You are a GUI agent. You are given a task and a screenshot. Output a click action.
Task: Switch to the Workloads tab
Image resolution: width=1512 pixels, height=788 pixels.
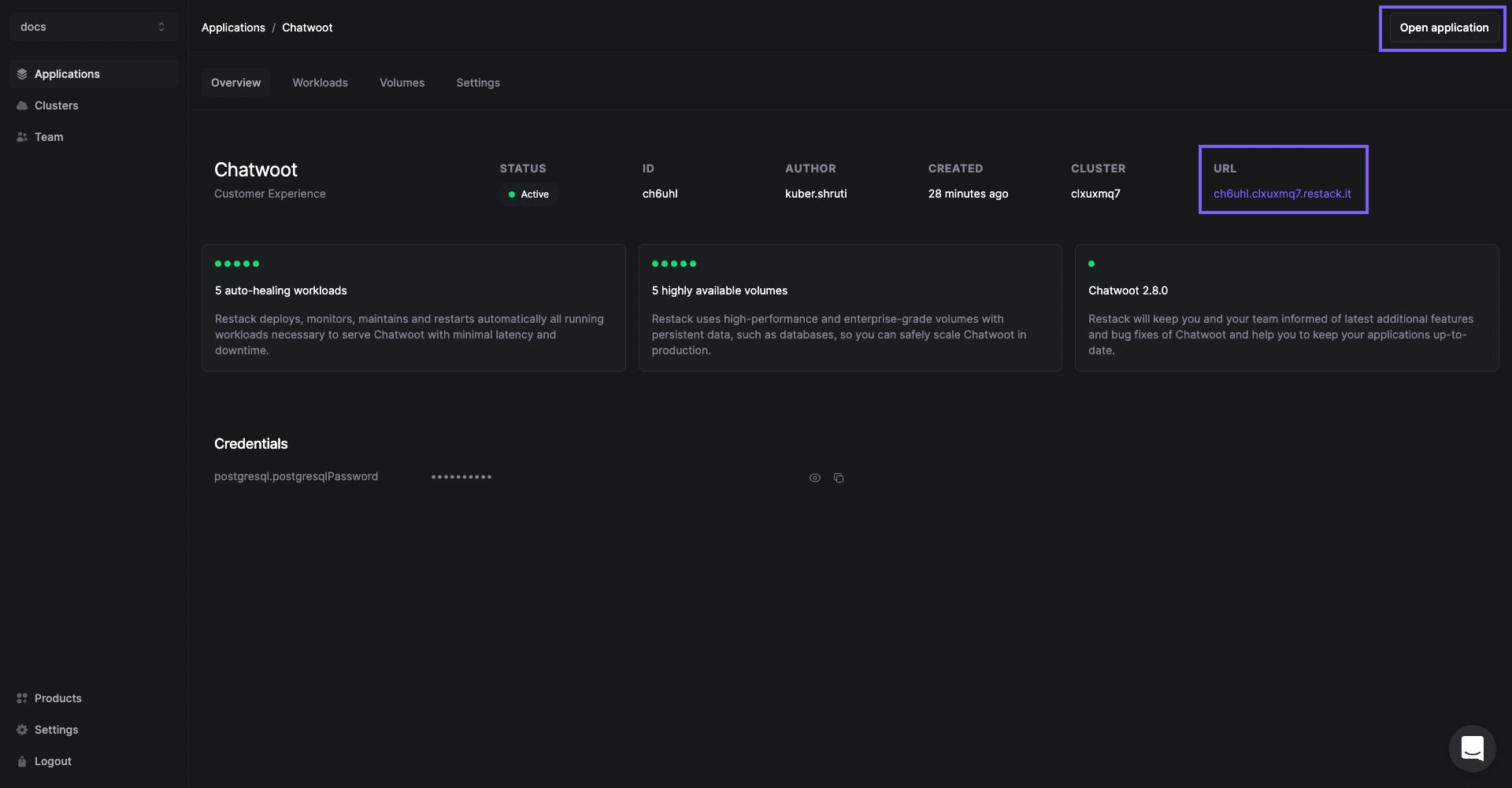(320, 83)
